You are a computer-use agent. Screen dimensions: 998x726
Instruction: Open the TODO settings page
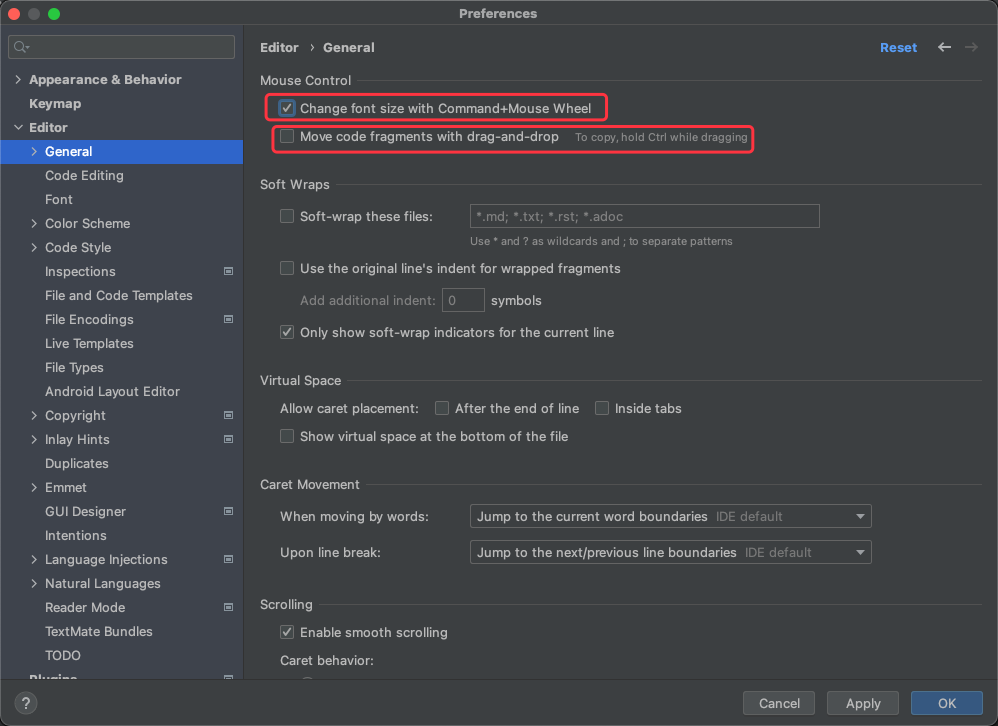62,655
